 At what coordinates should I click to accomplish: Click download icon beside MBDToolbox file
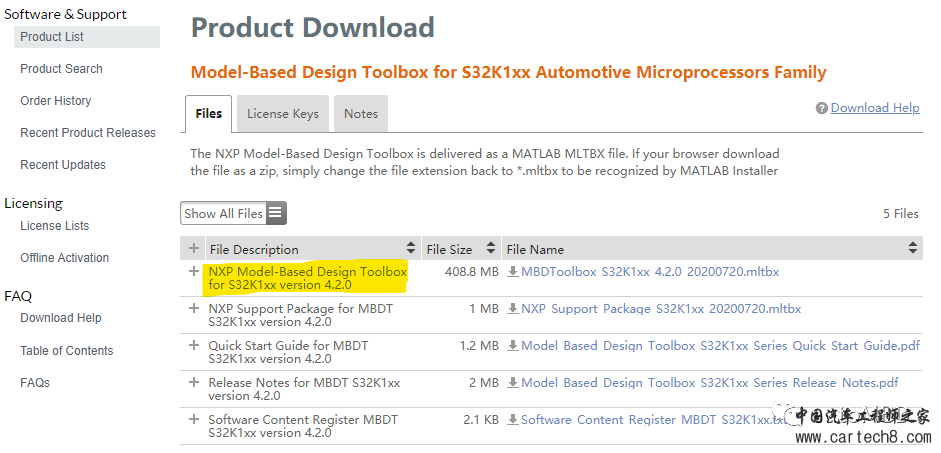click(x=513, y=272)
